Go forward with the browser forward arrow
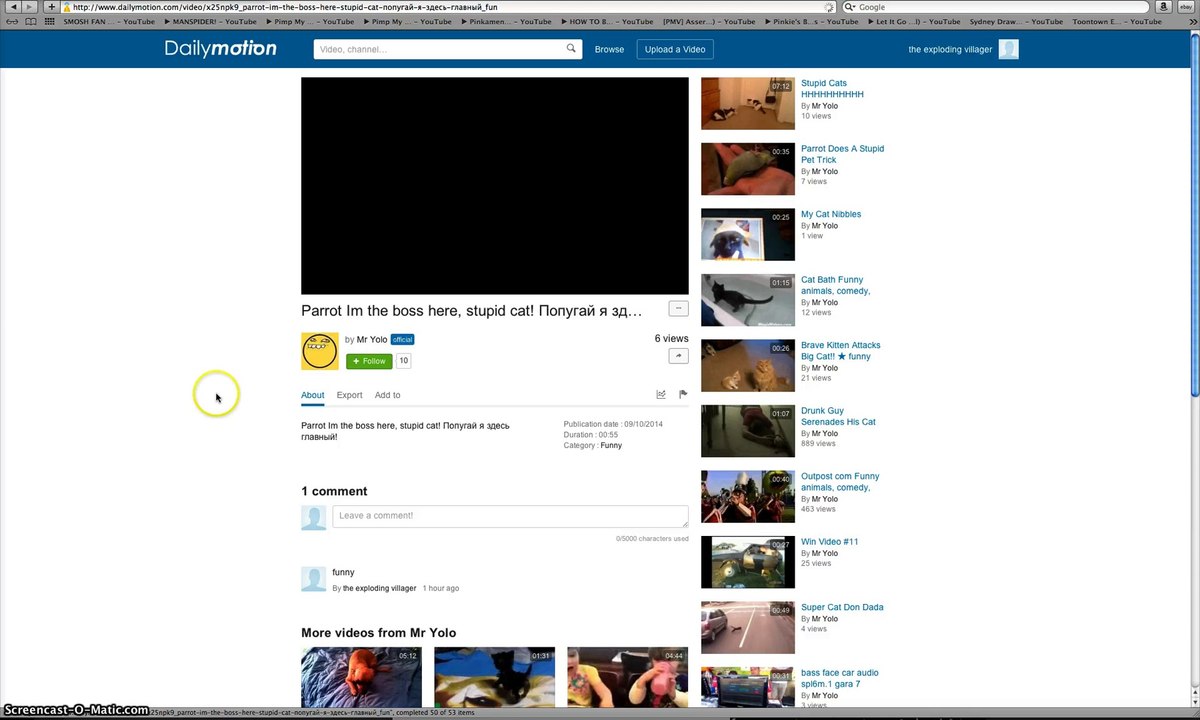This screenshot has width=1200, height=720. (x=30, y=7)
